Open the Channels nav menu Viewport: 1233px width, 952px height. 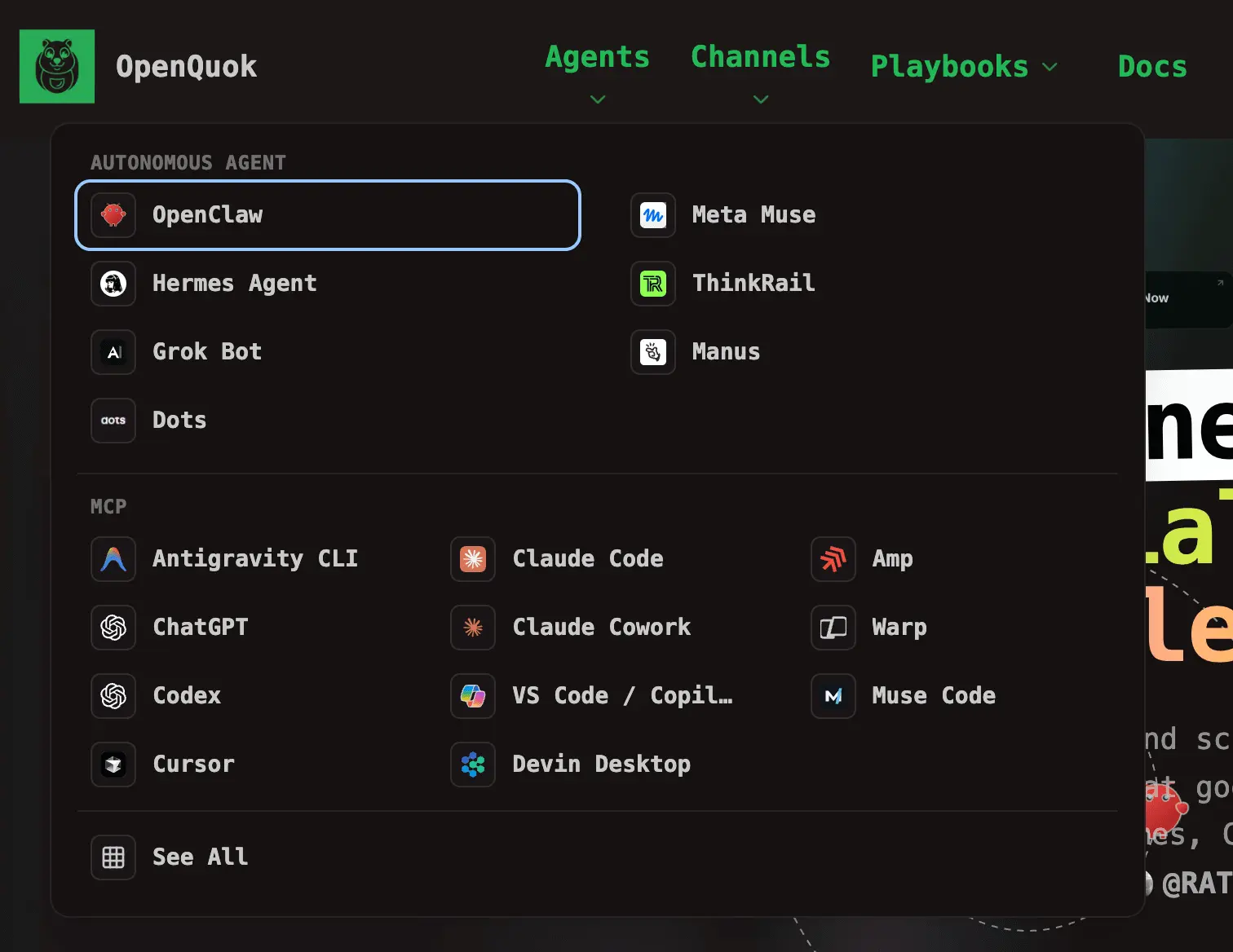(x=761, y=57)
